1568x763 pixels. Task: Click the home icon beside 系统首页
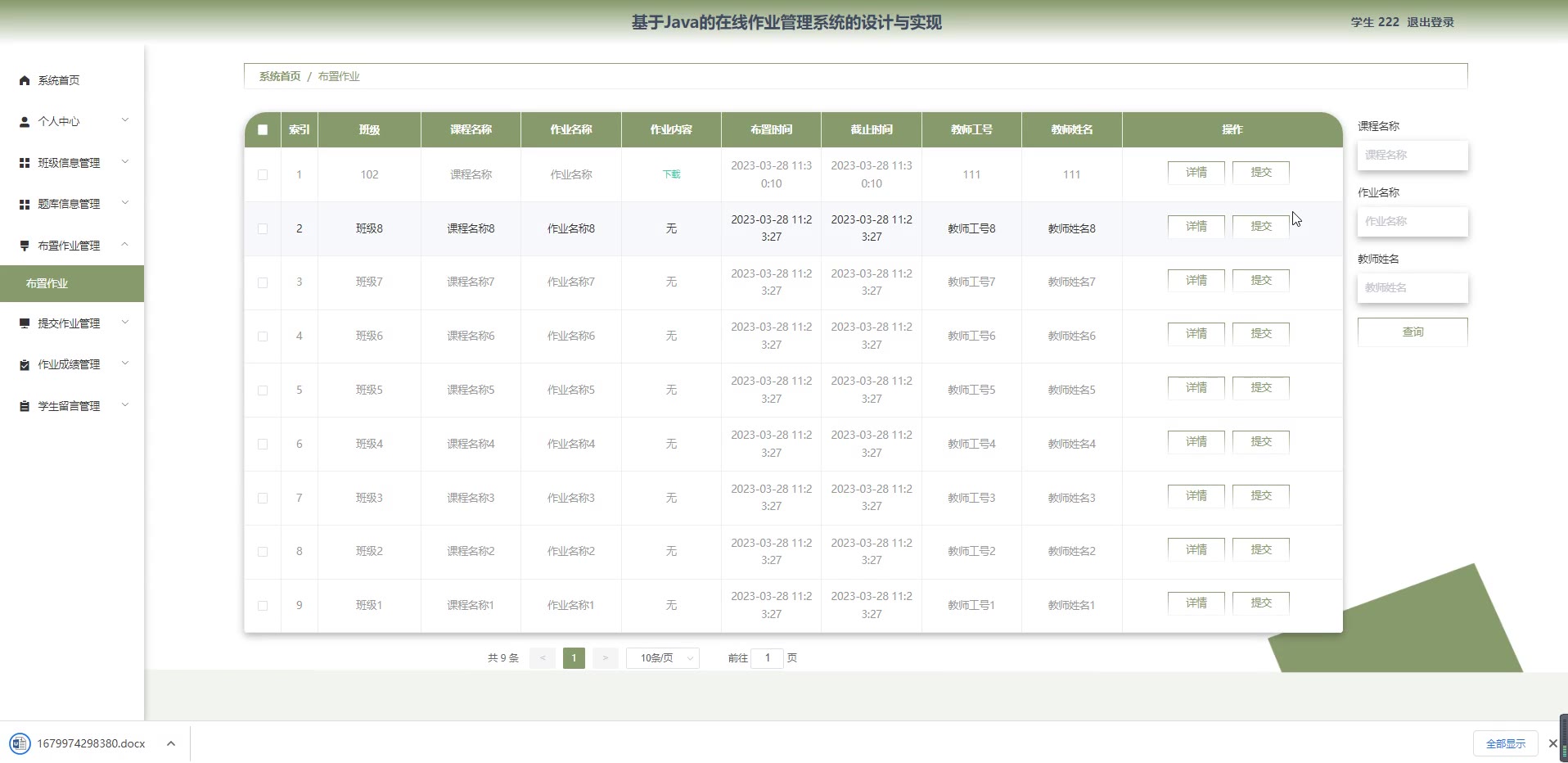click(x=25, y=80)
